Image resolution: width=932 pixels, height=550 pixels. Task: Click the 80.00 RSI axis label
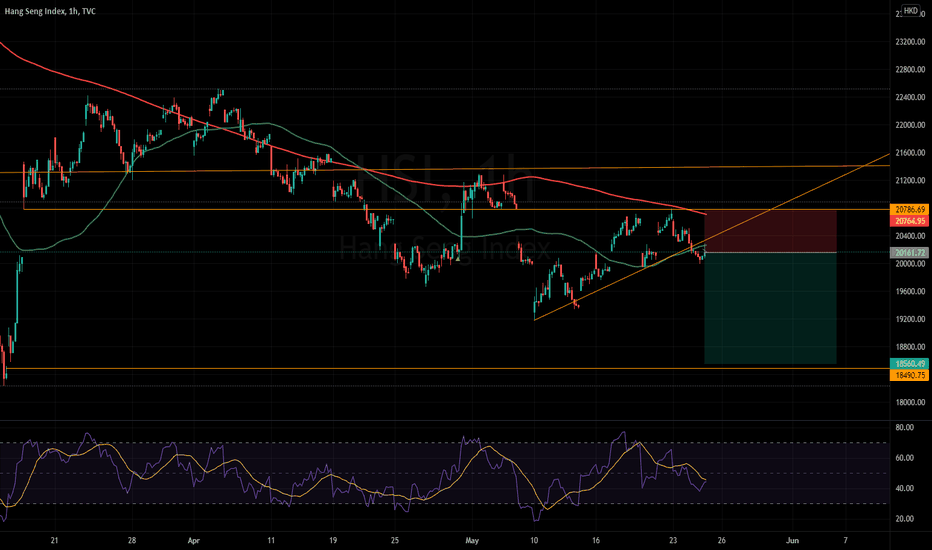(x=905, y=428)
